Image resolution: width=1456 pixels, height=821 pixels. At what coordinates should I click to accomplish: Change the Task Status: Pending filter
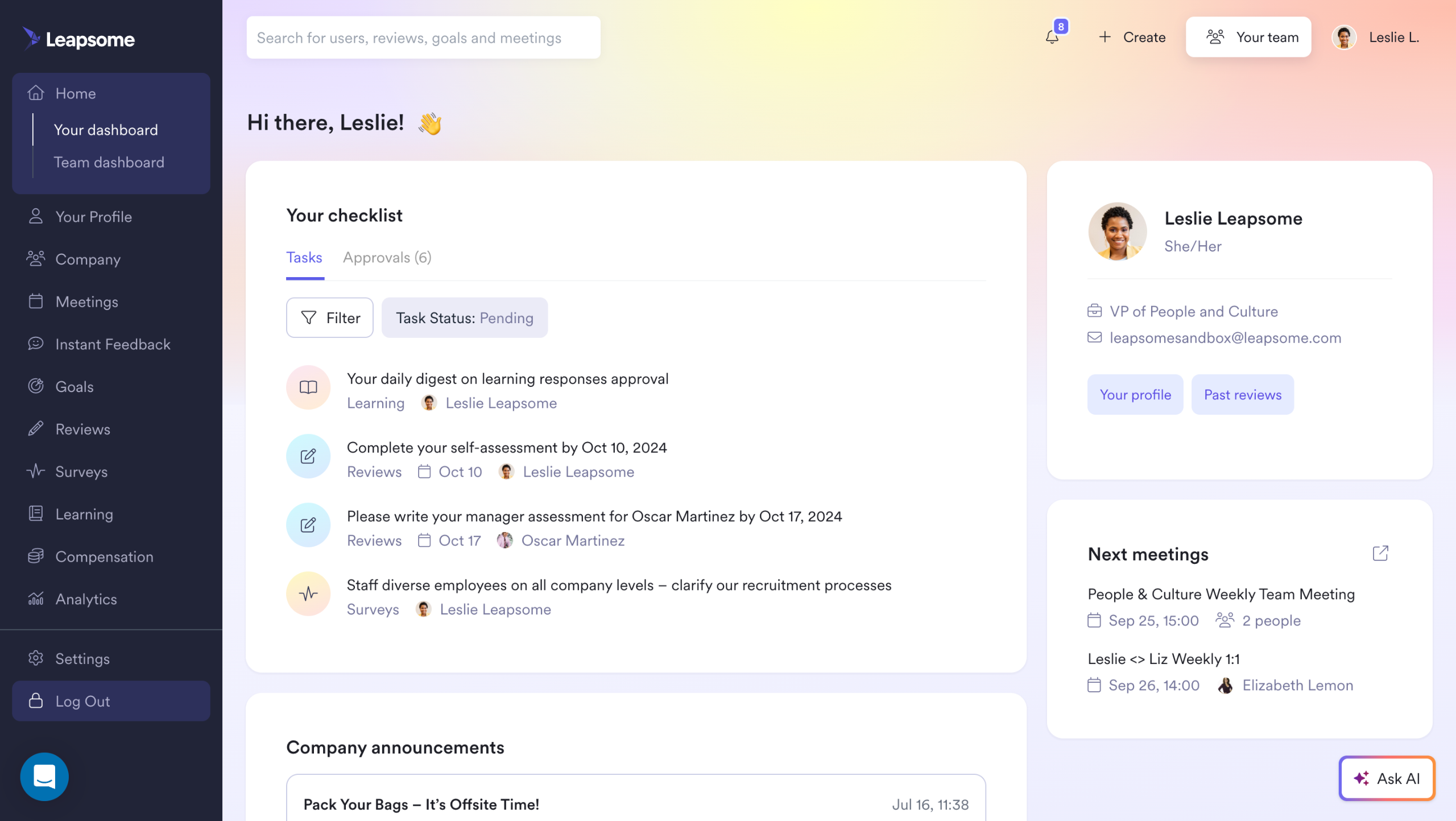(464, 317)
